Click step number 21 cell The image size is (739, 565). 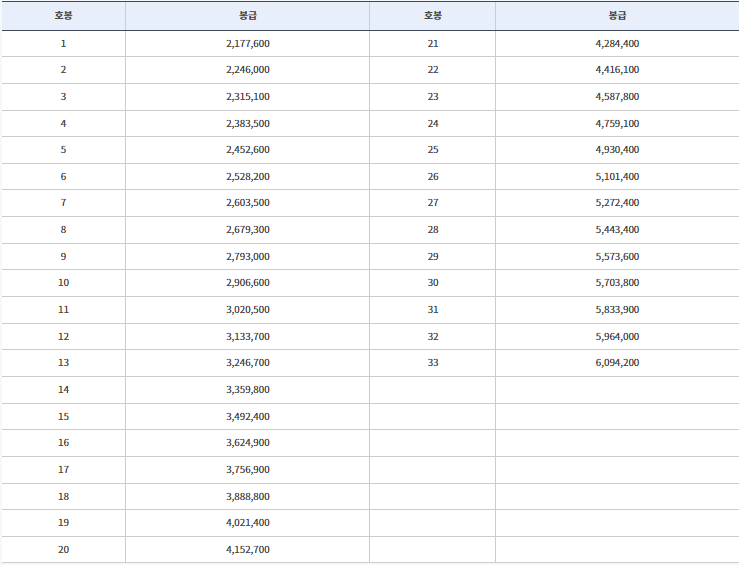[433, 44]
